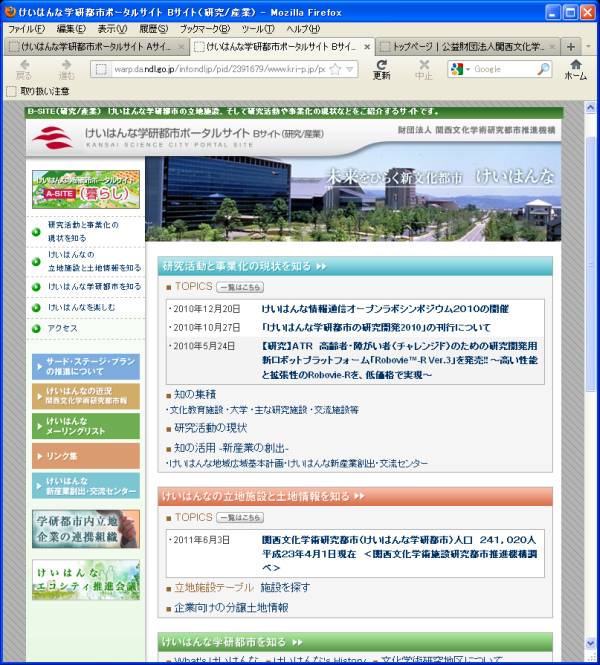The height and width of the screenshot is (665, 600).
Task: Open a new tab with plus button
Action: coord(570,47)
